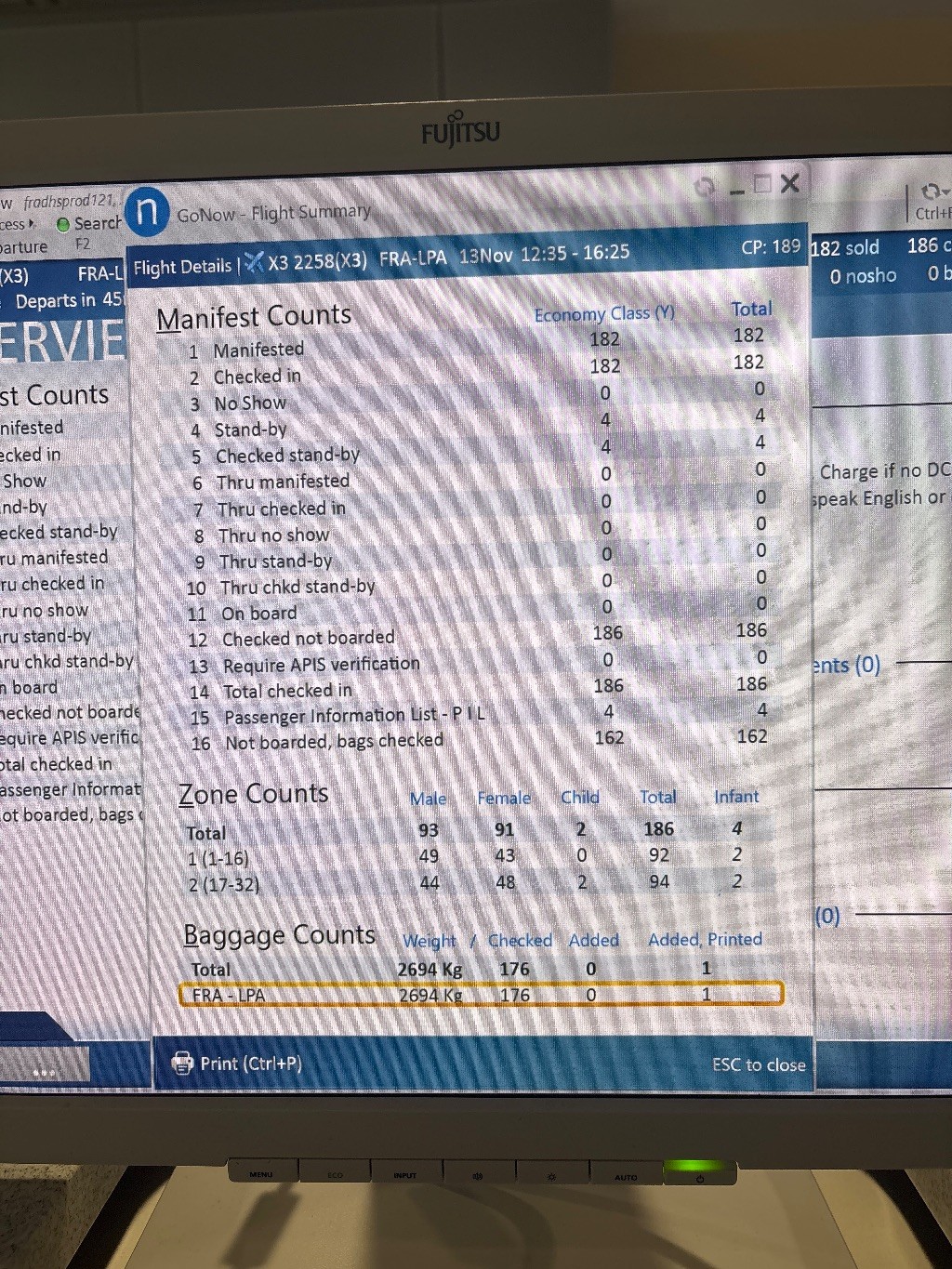Screen dimensions: 952x1269
Task: Click the GoNow 'n' logo icon
Action: [147, 211]
